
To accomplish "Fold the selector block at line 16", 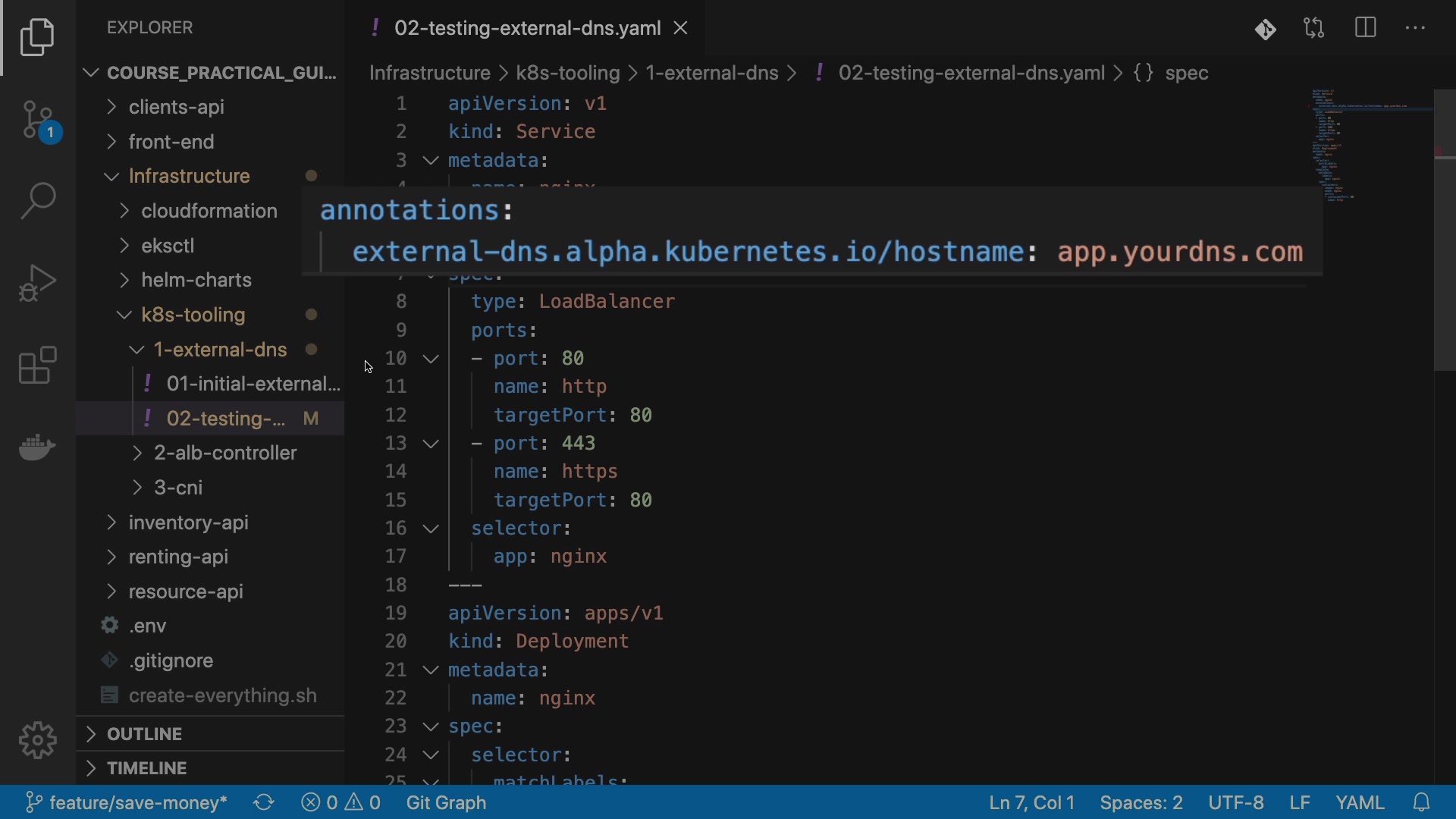I will (x=431, y=529).
